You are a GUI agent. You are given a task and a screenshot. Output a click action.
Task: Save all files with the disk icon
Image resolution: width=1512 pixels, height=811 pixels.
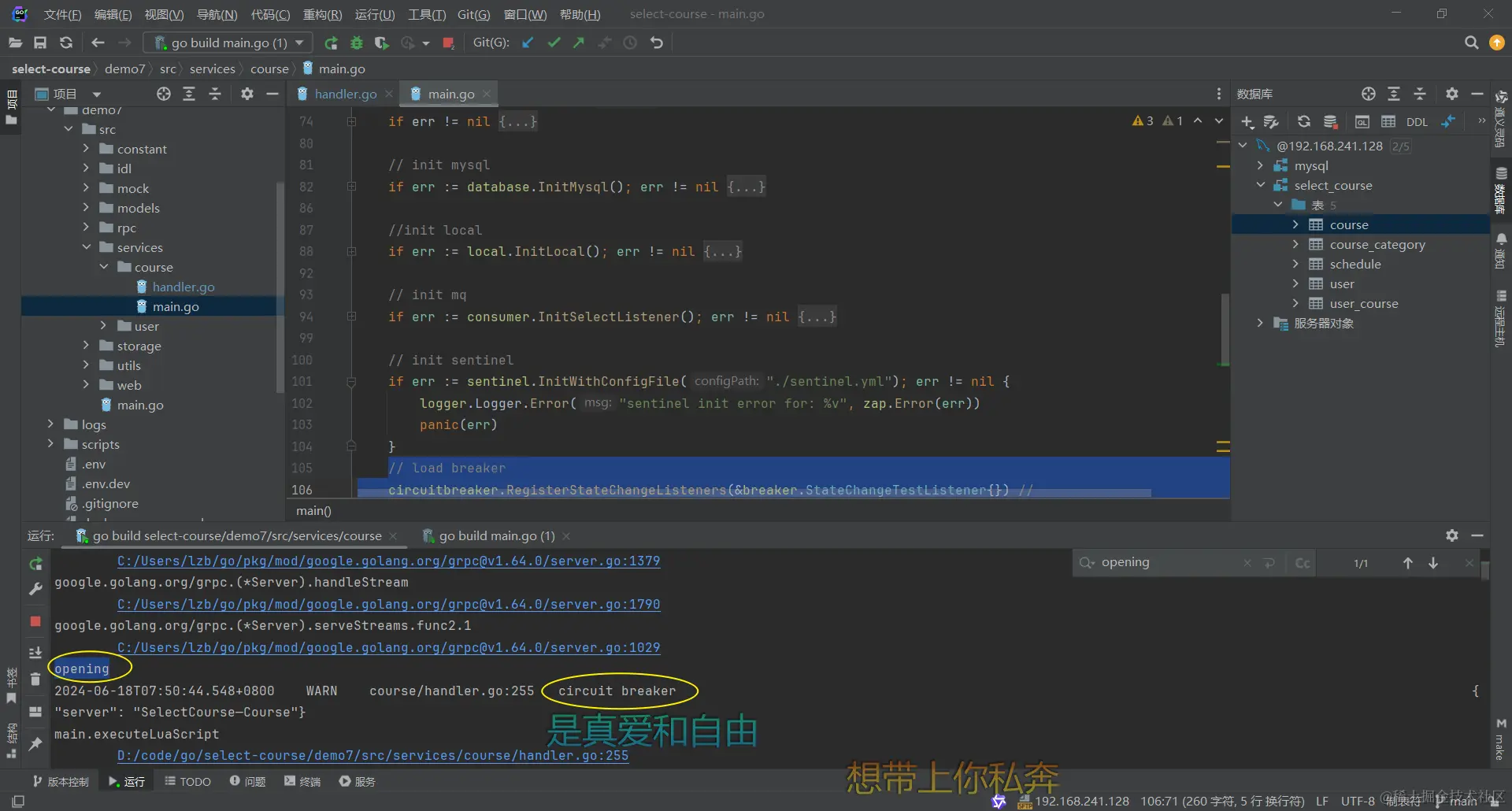pos(40,43)
